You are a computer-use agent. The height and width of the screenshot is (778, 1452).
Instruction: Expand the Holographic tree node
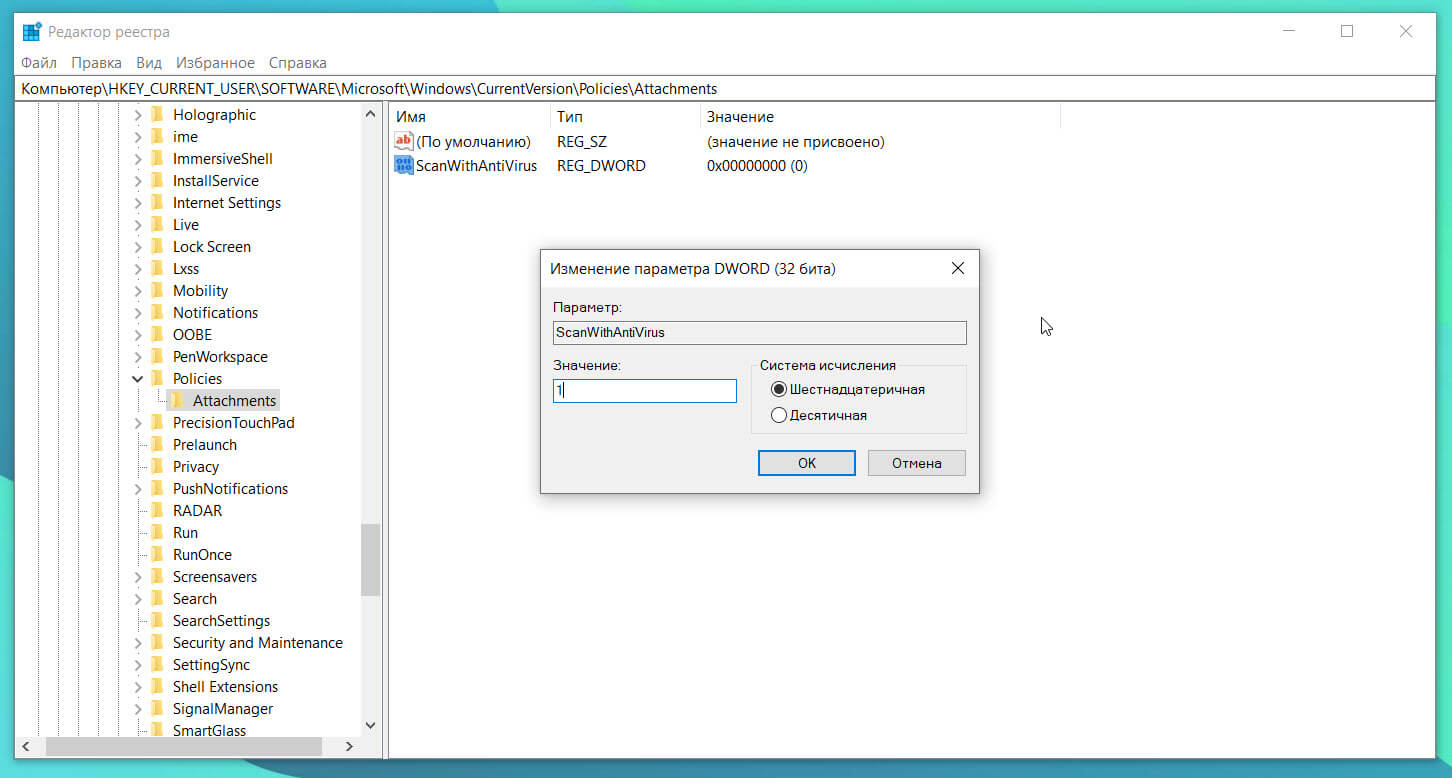(x=138, y=115)
